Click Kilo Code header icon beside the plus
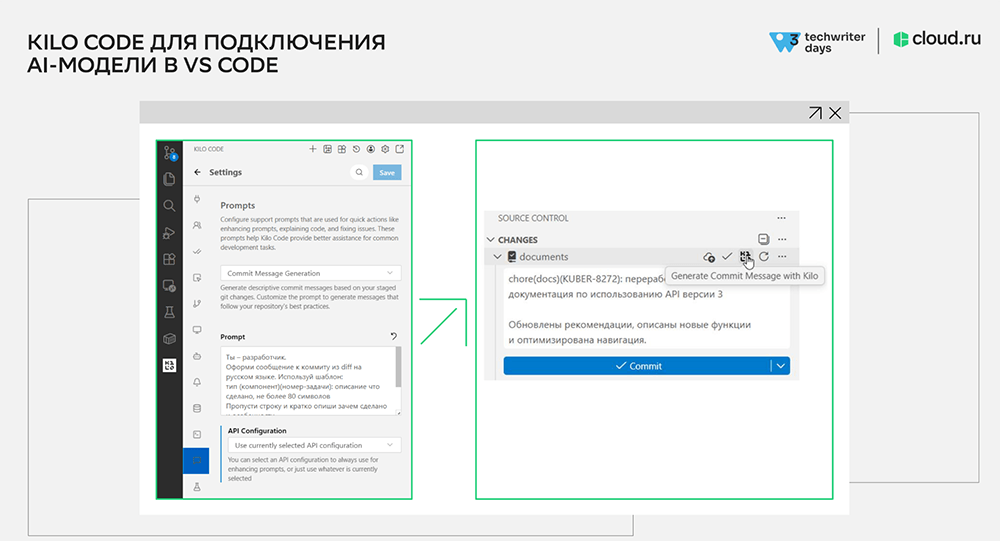 (327, 149)
